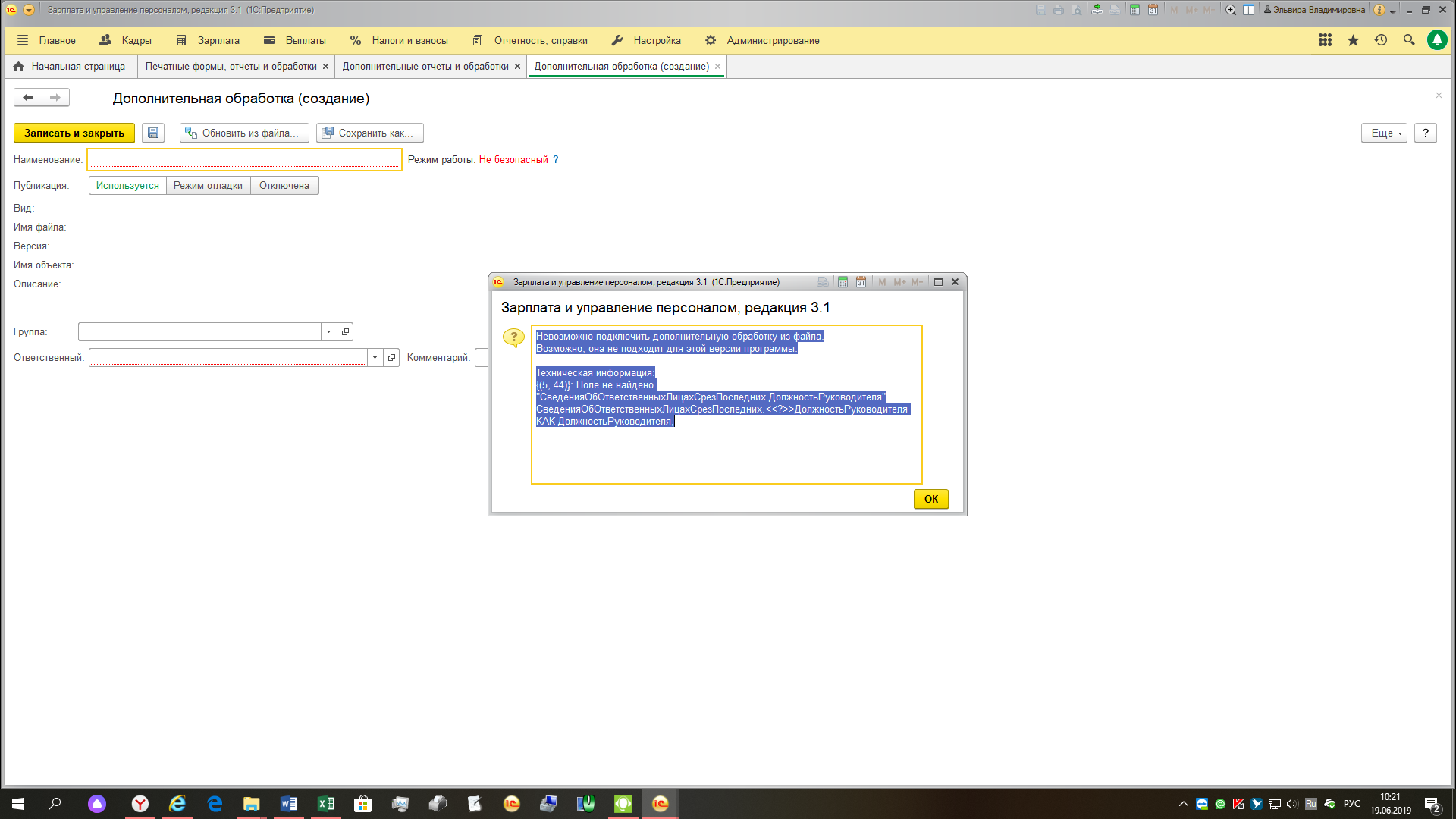Viewport: 1456px width, 819px height.
Task: Close Печатные формы, отчеты и обработки tab
Action: pos(325,67)
